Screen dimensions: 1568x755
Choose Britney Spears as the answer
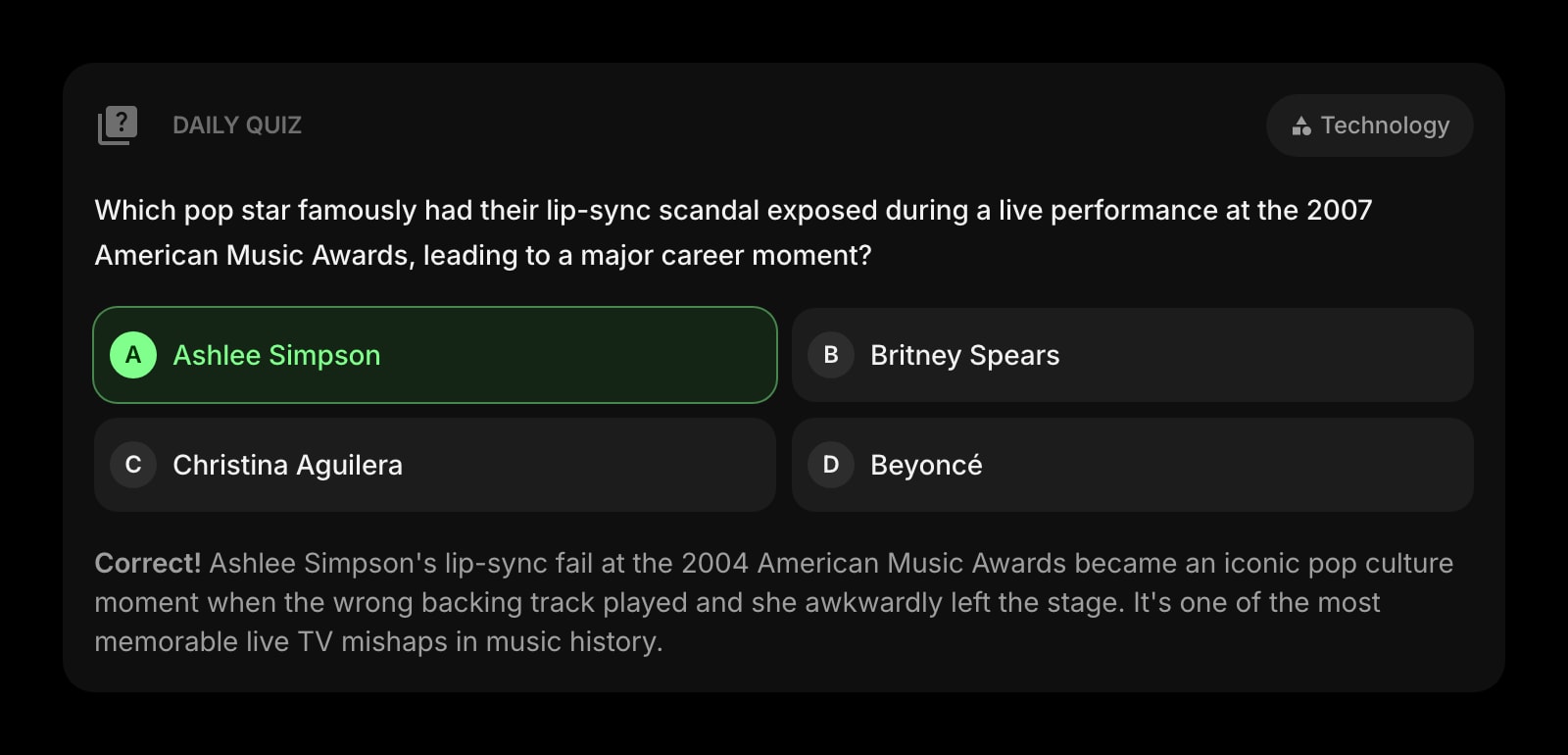point(1132,355)
